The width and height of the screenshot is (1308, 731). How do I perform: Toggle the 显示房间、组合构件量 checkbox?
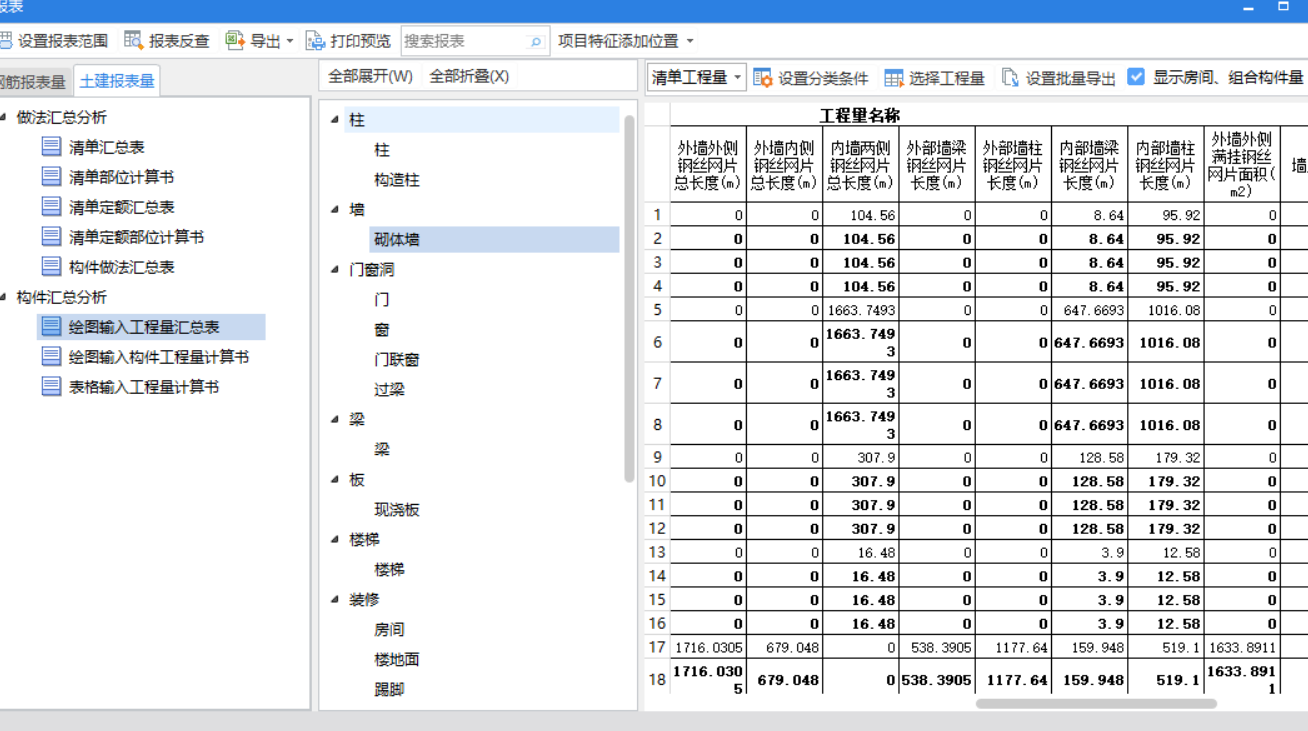tap(1136, 77)
